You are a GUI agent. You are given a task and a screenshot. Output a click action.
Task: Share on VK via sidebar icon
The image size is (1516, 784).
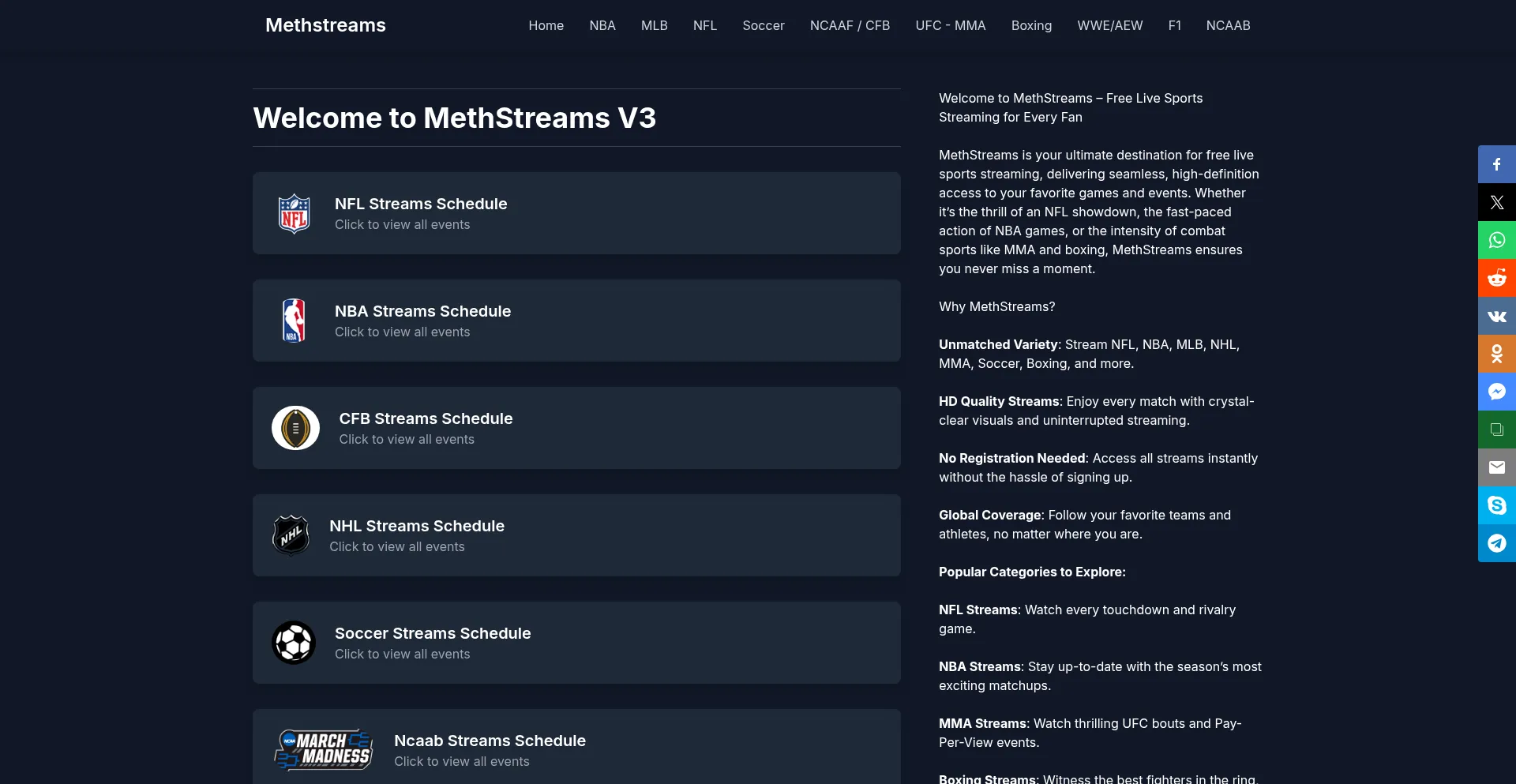tap(1497, 316)
